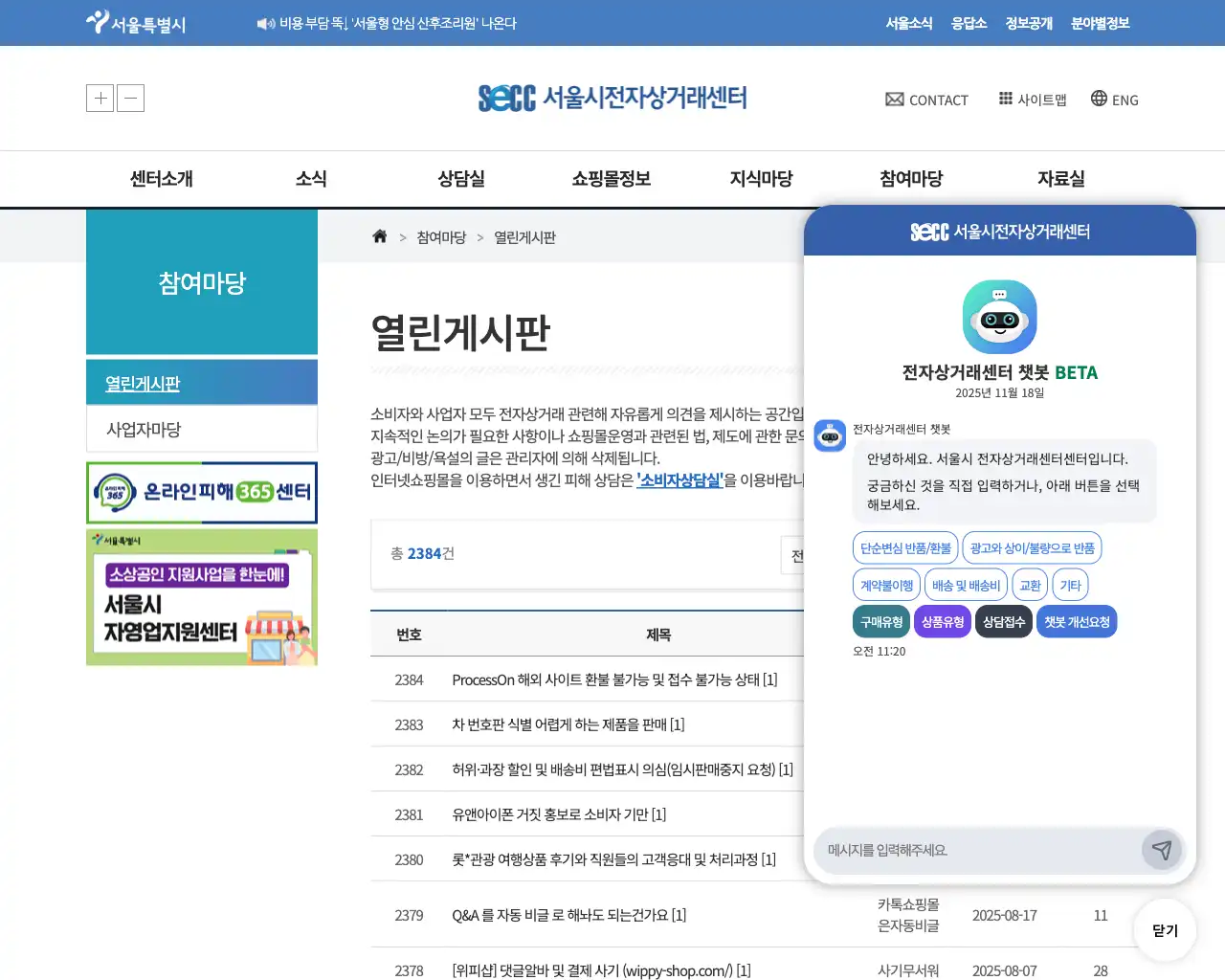
Task: Click the chatbot robot avatar icon
Action: point(999,316)
